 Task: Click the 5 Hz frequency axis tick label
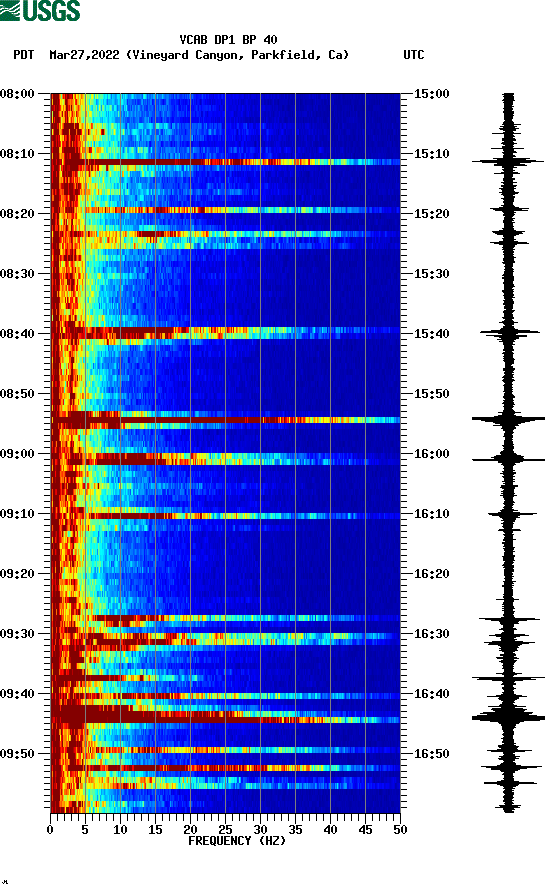(x=85, y=830)
